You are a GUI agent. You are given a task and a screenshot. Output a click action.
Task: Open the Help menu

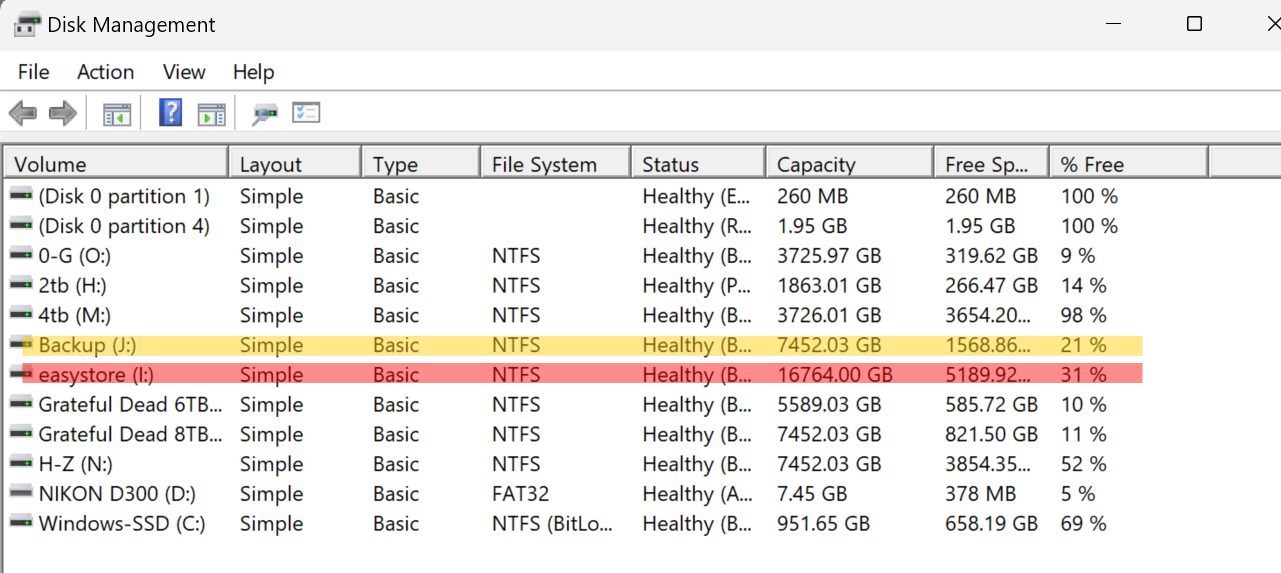[253, 72]
